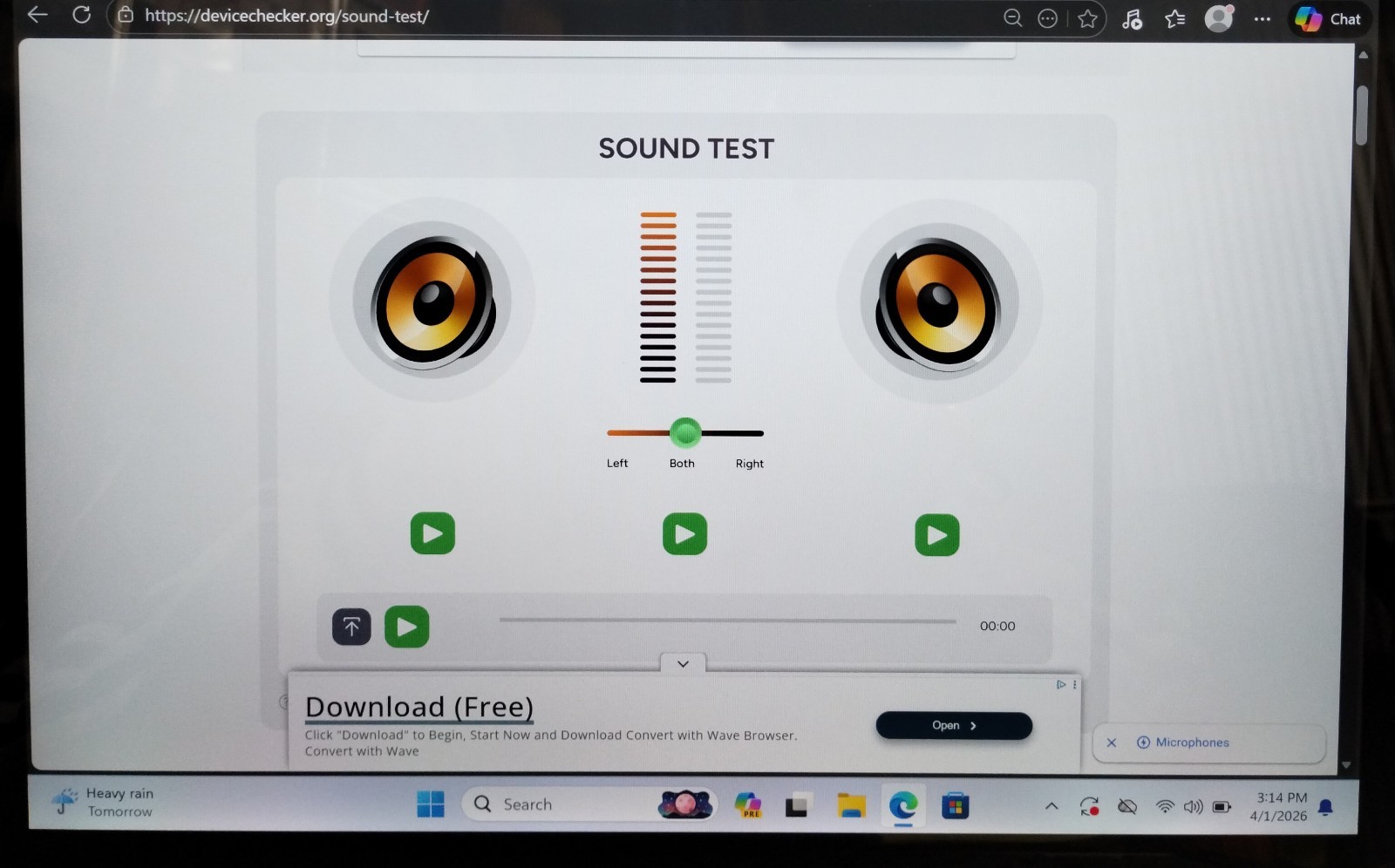
Task: Expand the panel with the down chevron
Action: pyautogui.click(x=683, y=663)
